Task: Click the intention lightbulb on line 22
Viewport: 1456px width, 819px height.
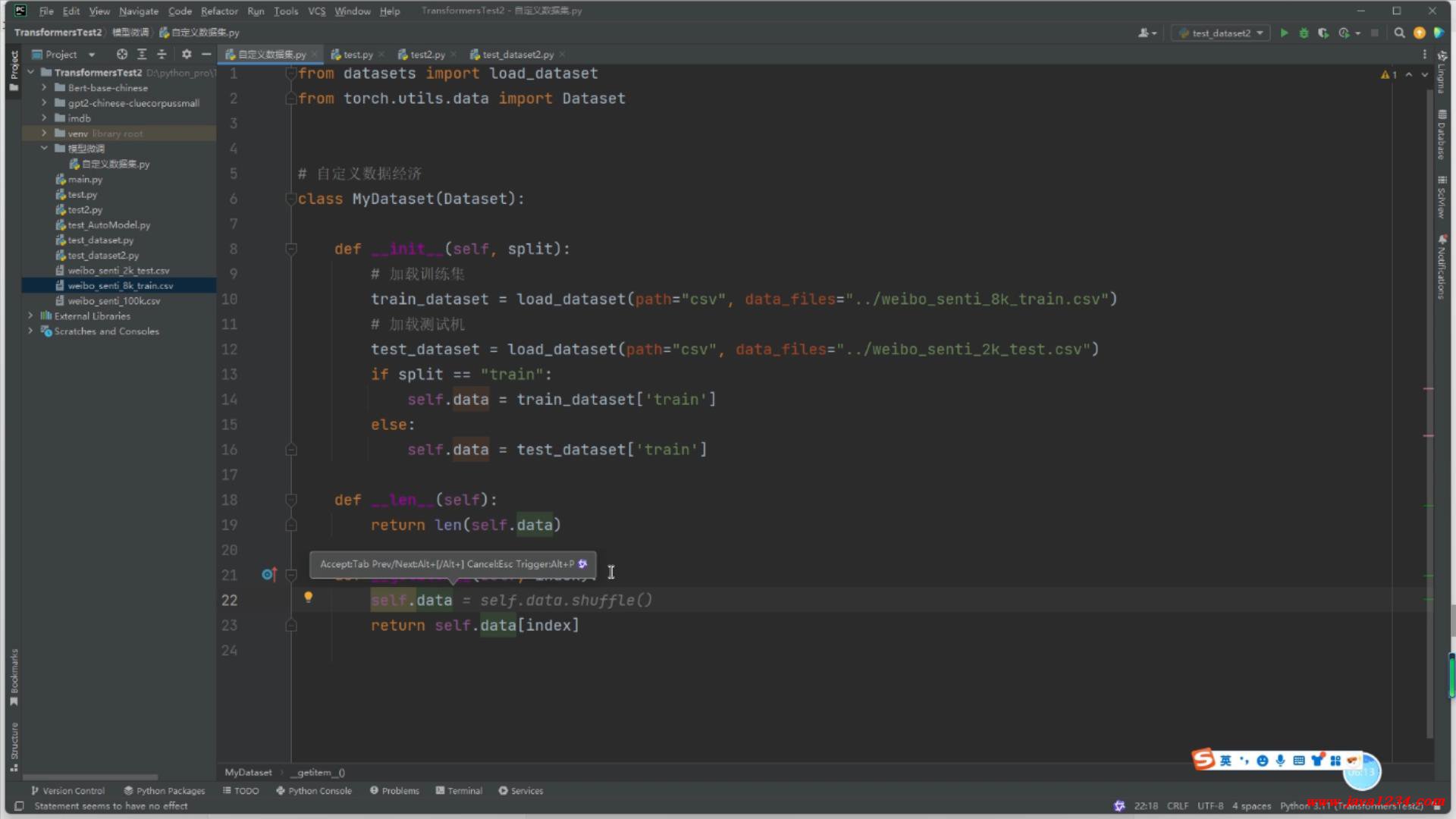Action: (308, 598)
